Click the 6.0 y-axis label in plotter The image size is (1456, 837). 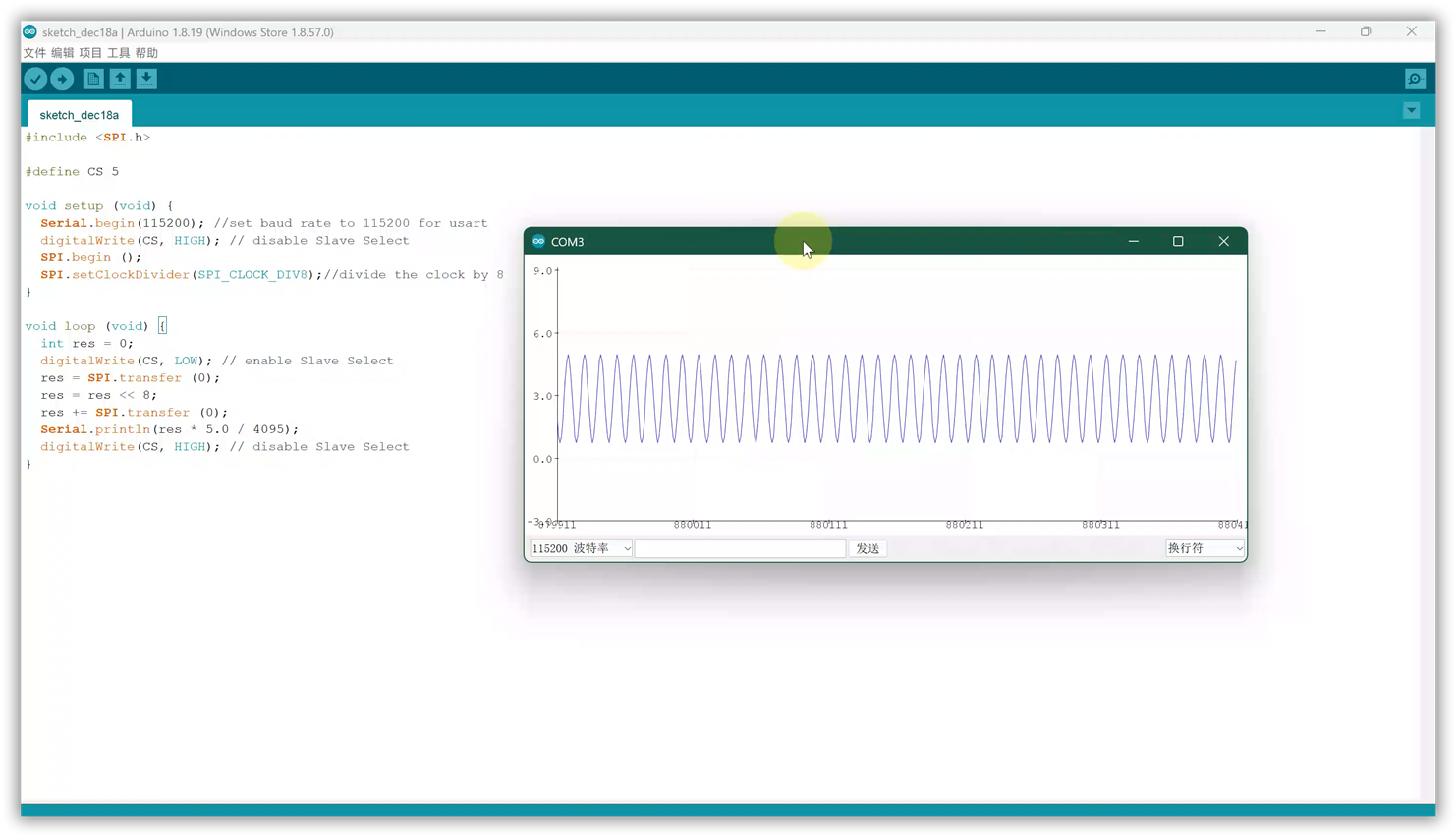(x=542, y=334)
